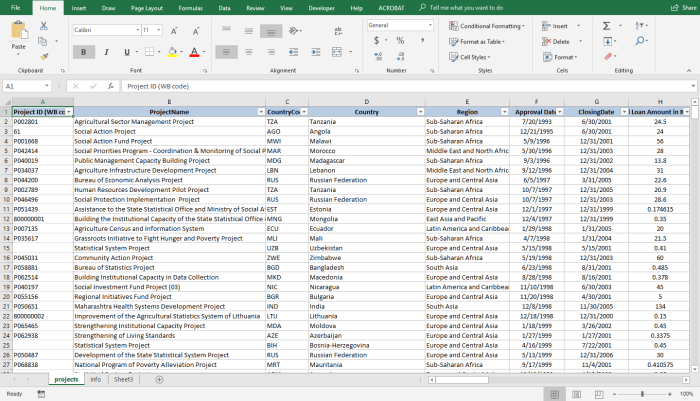The height and width of the screenshot is (401, 700).
Task: Switch to Page Layout view icon
Action: (577, 394)
